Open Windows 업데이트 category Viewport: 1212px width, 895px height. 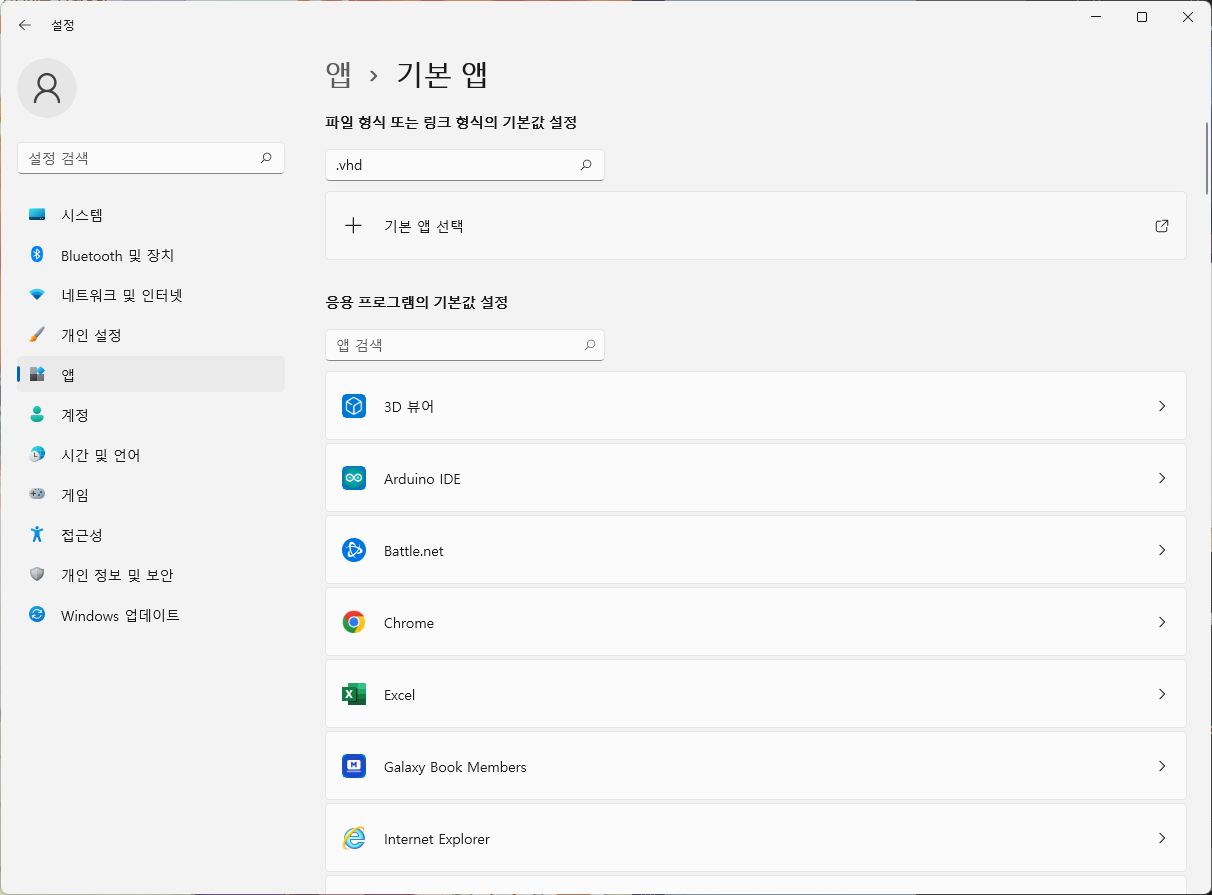click(151, 615)
